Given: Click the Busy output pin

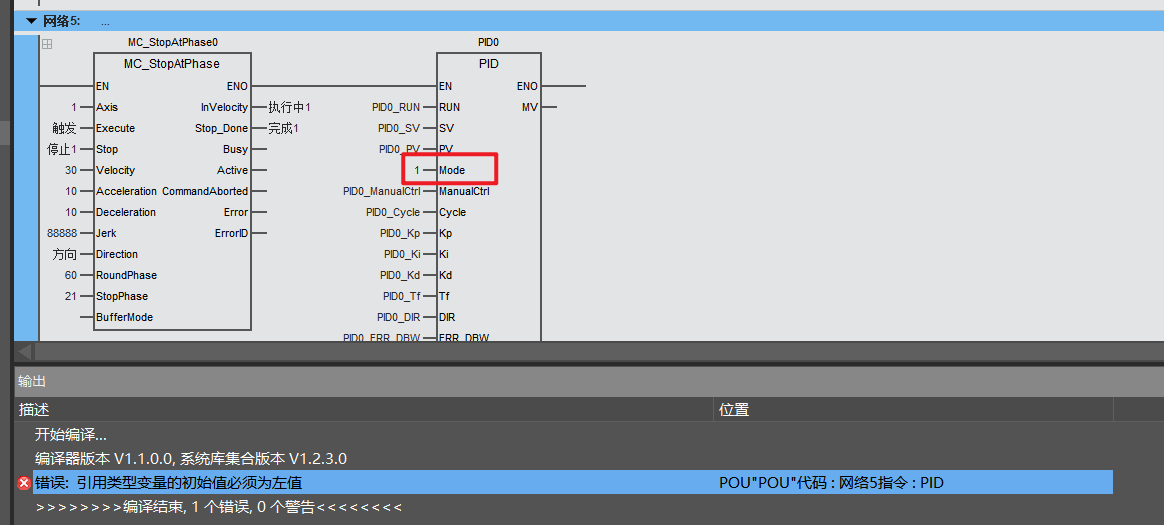Looking at the screenshot, I should pyautogui.click(x=236, y=149).
